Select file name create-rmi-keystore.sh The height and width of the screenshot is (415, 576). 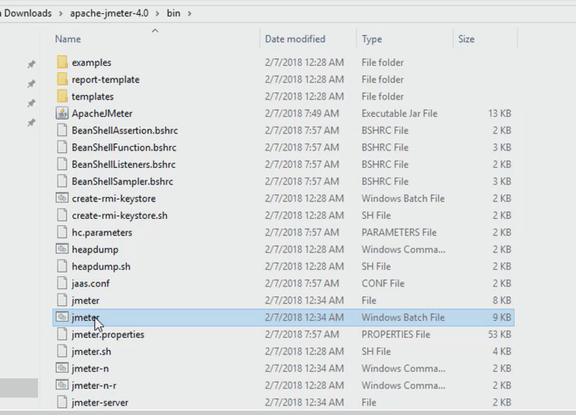[x=119, y=215]
